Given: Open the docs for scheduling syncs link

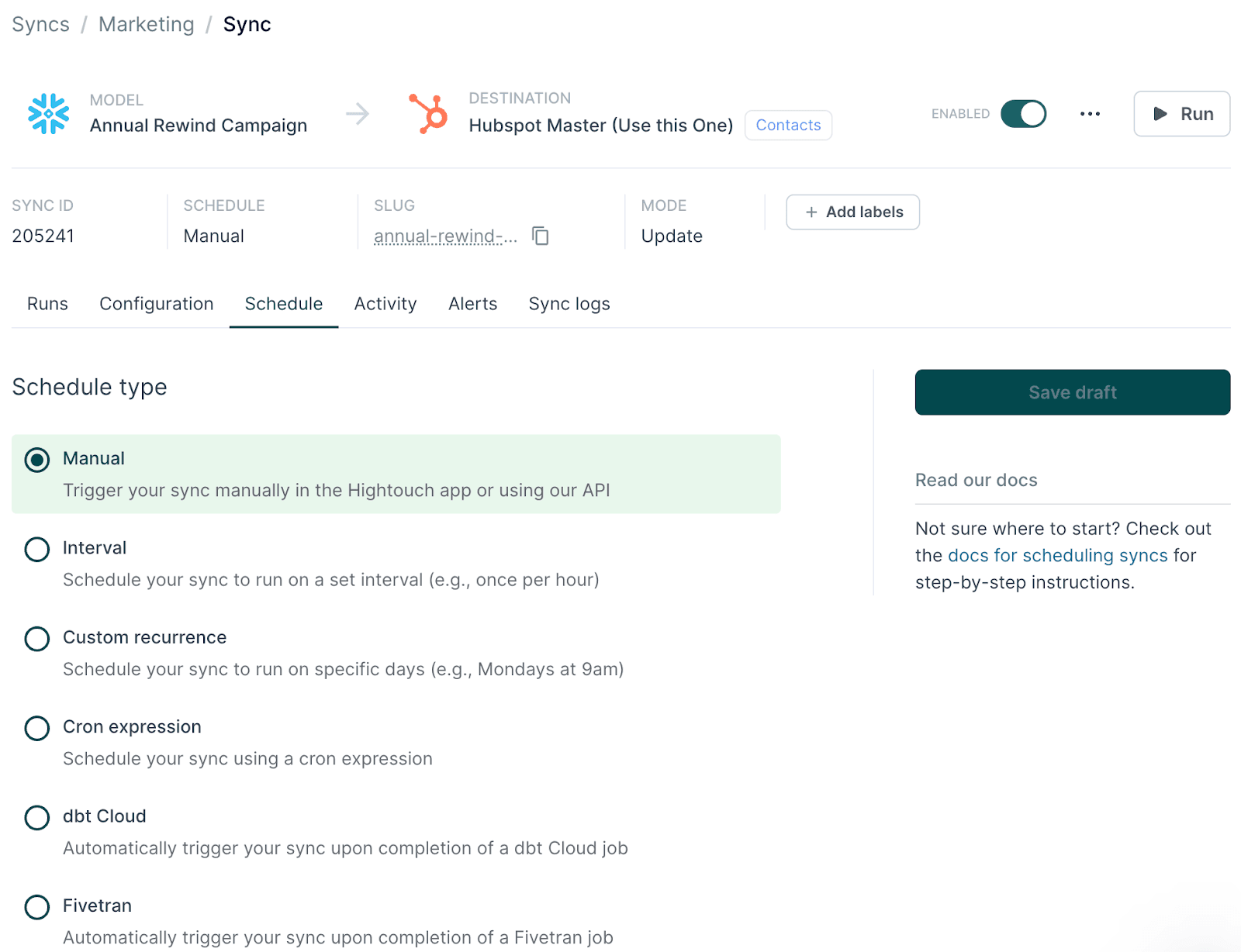Looking at the screenshot, I should (x=1057, y=555).
